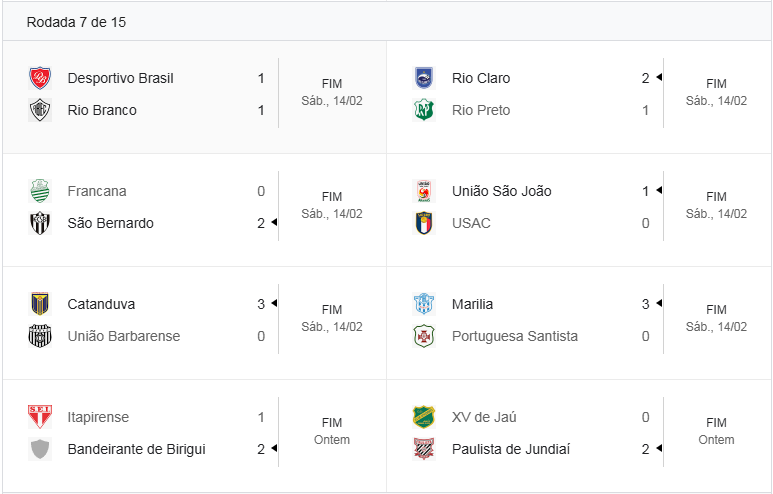Select the USAC team name
773x494 pixels.
471,223
